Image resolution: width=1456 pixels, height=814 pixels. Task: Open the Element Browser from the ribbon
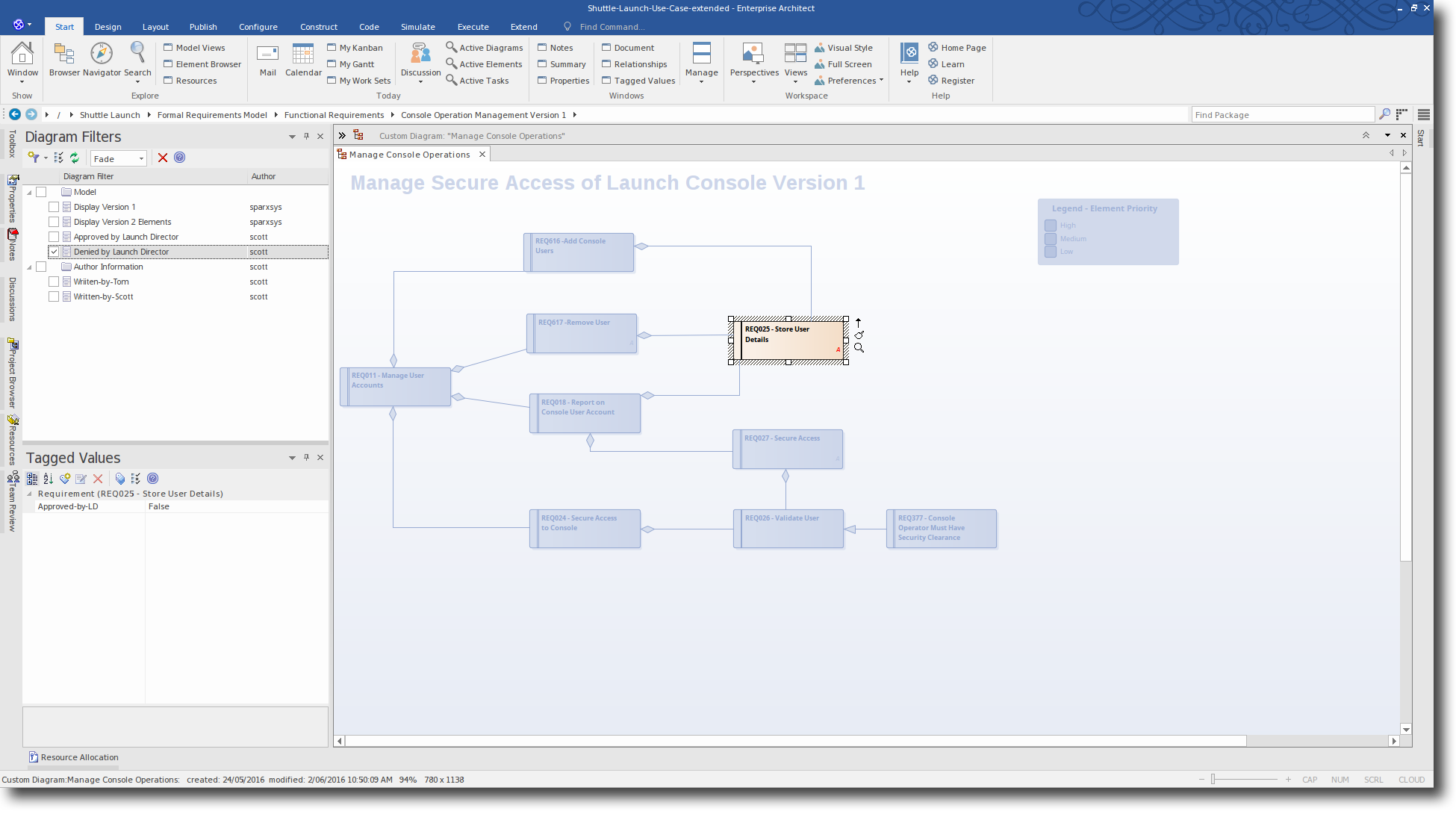click(x=202, y=63)
